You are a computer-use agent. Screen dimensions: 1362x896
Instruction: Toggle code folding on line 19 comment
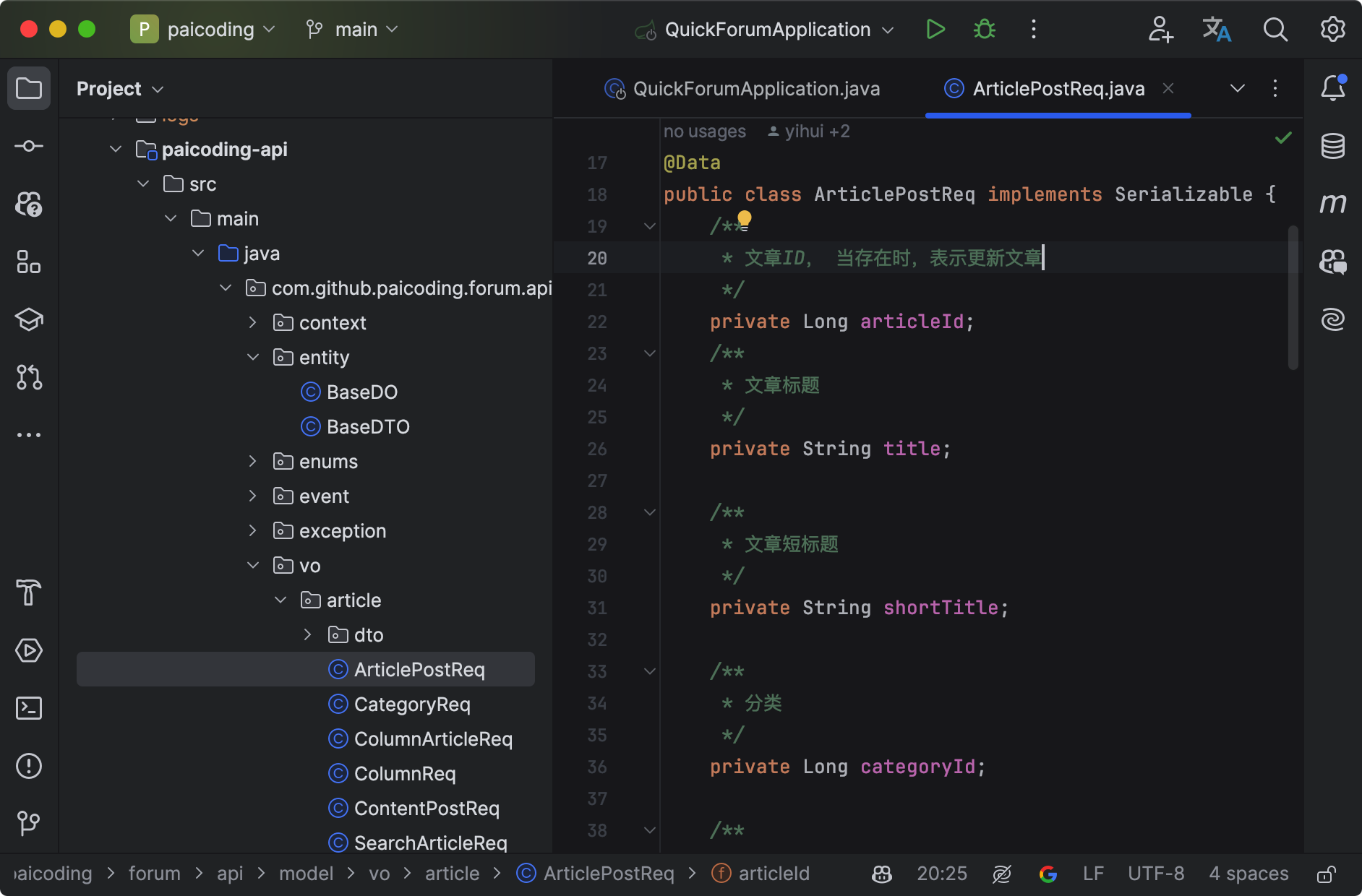tap(649, 226)
